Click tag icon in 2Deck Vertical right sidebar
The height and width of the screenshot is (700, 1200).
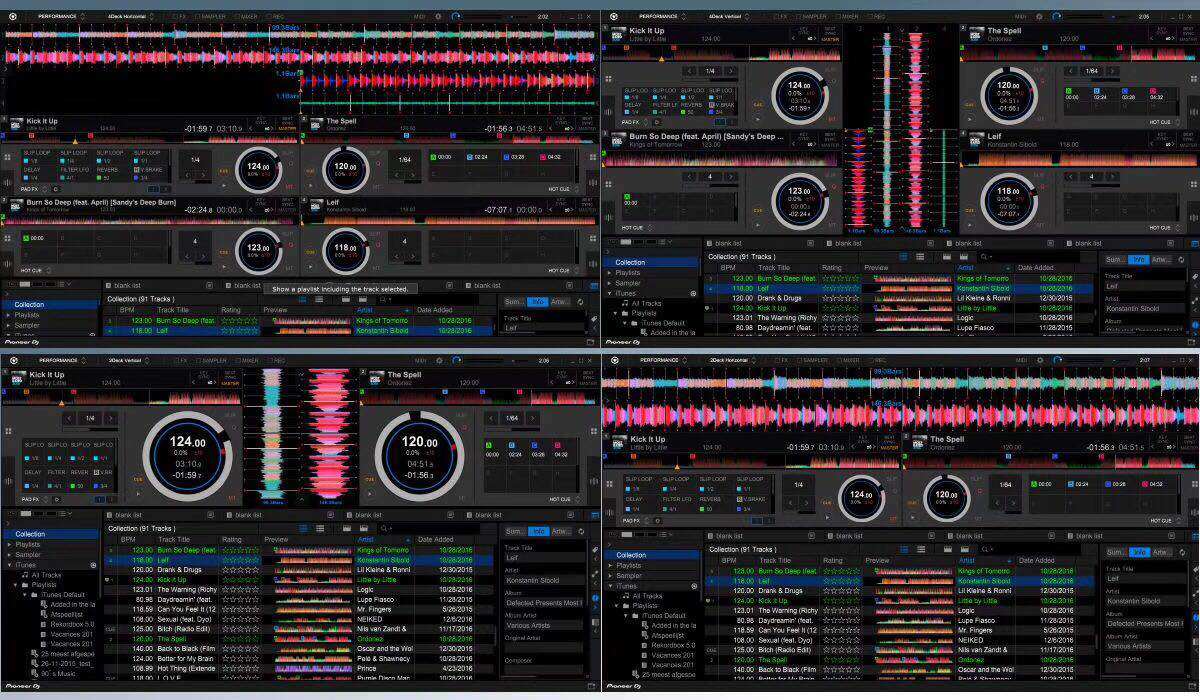[595, 548]
